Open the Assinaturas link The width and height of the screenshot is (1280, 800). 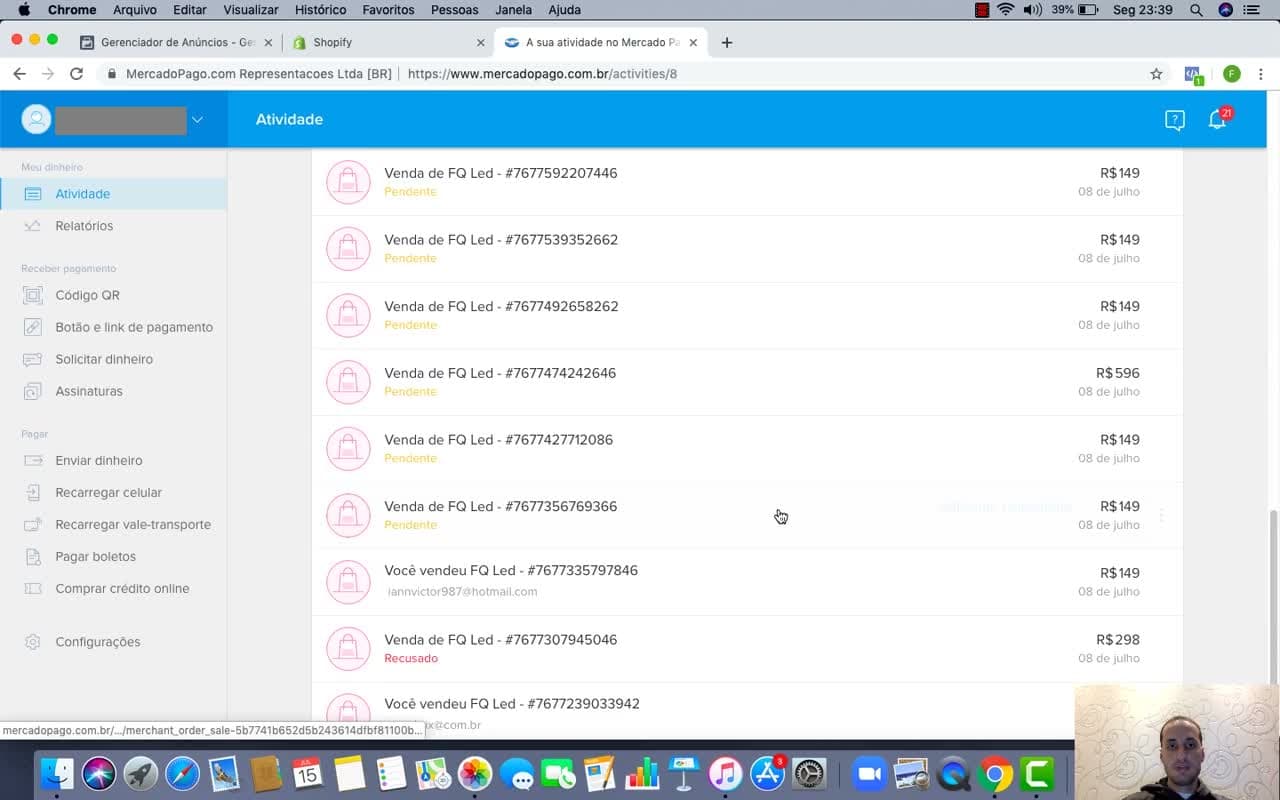pyautogui.click(x=89, y=391)
